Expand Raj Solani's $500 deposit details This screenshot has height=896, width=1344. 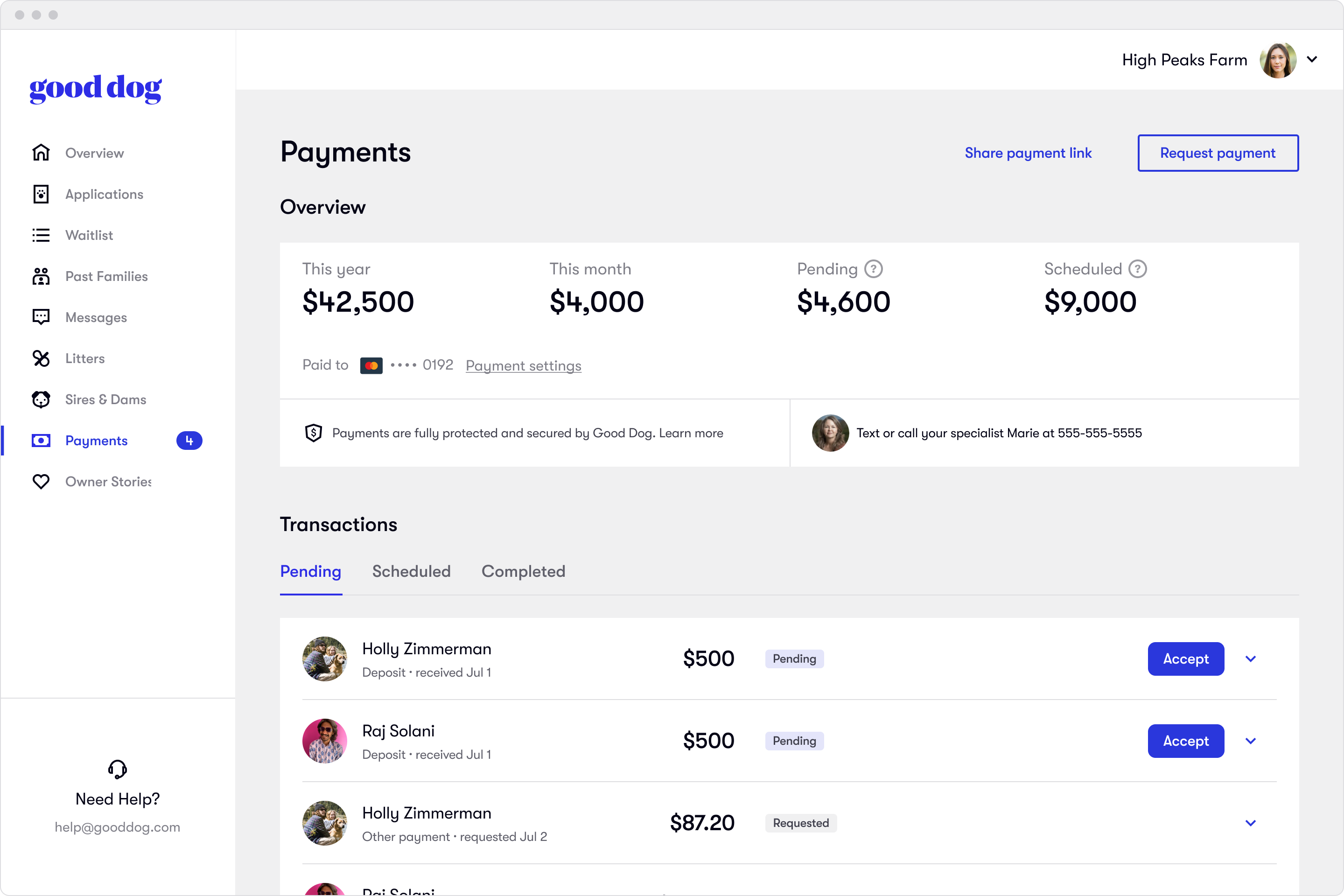[x=1250, y=741]
